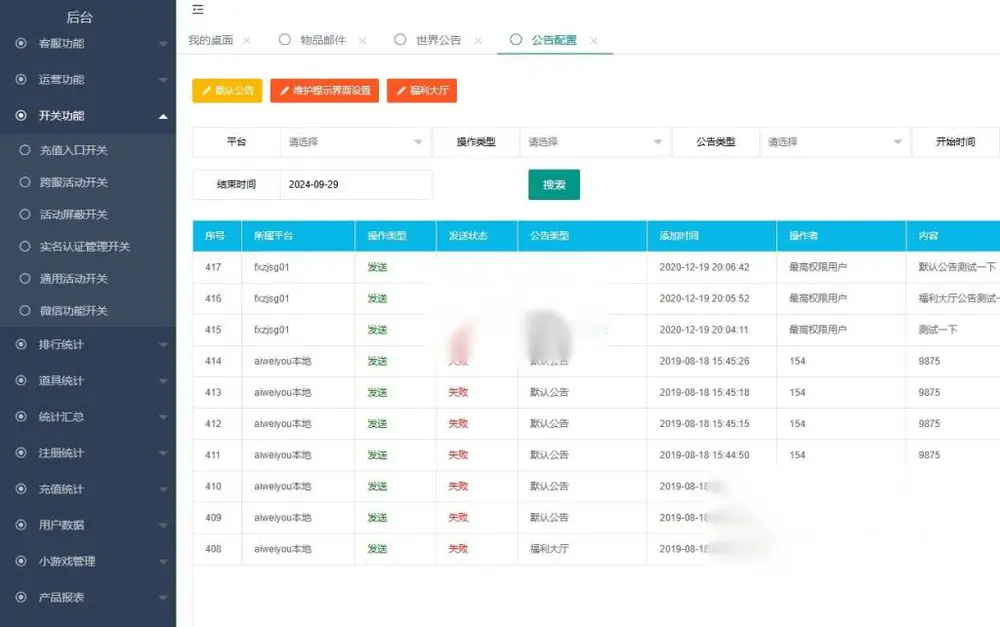Image resolution: width=1000 pixels, height=627 pixels.
Task: Click aiweiyou本地 in row 410
Action: coord(283,486)
